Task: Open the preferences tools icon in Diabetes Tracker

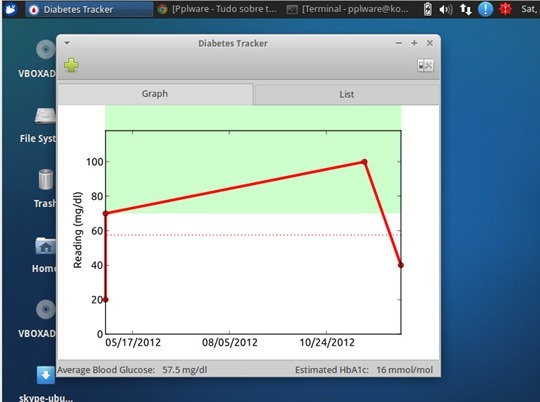Action: click(x=425, y=65)
